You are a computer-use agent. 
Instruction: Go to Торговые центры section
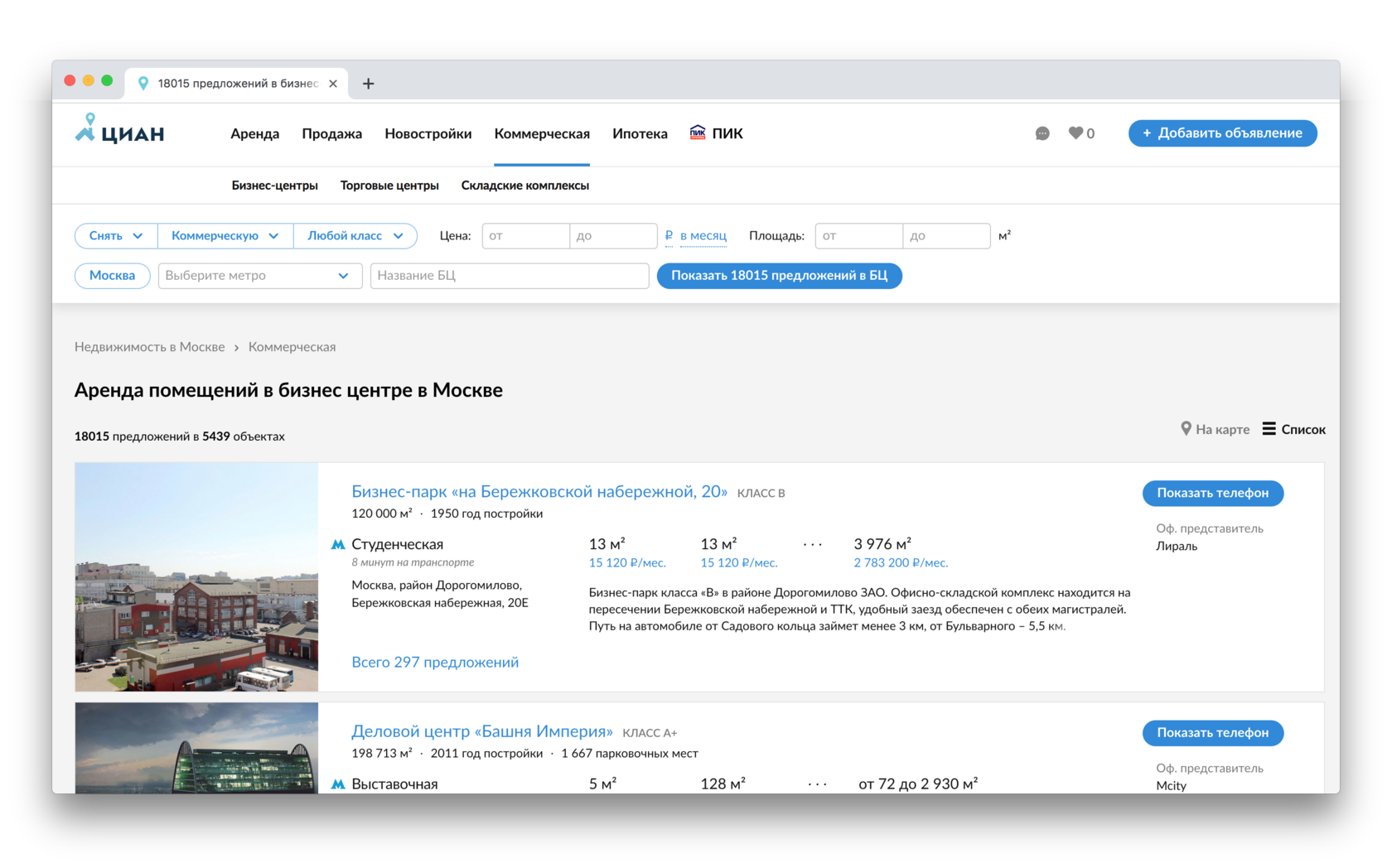[389, 186]
